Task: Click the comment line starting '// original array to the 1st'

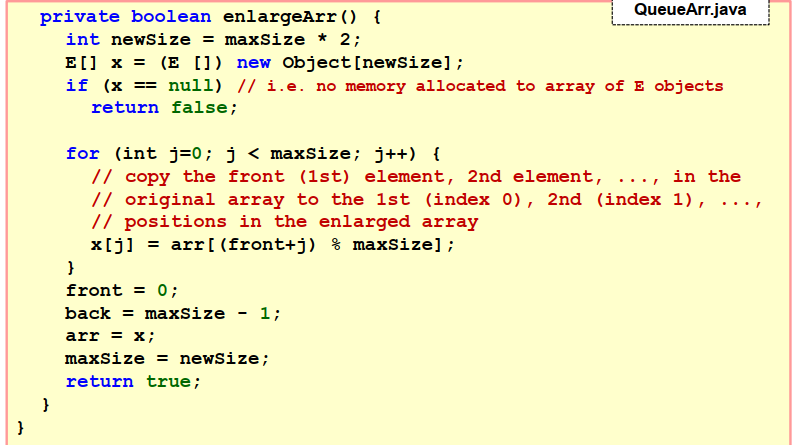Action: [x=427, y=200]
